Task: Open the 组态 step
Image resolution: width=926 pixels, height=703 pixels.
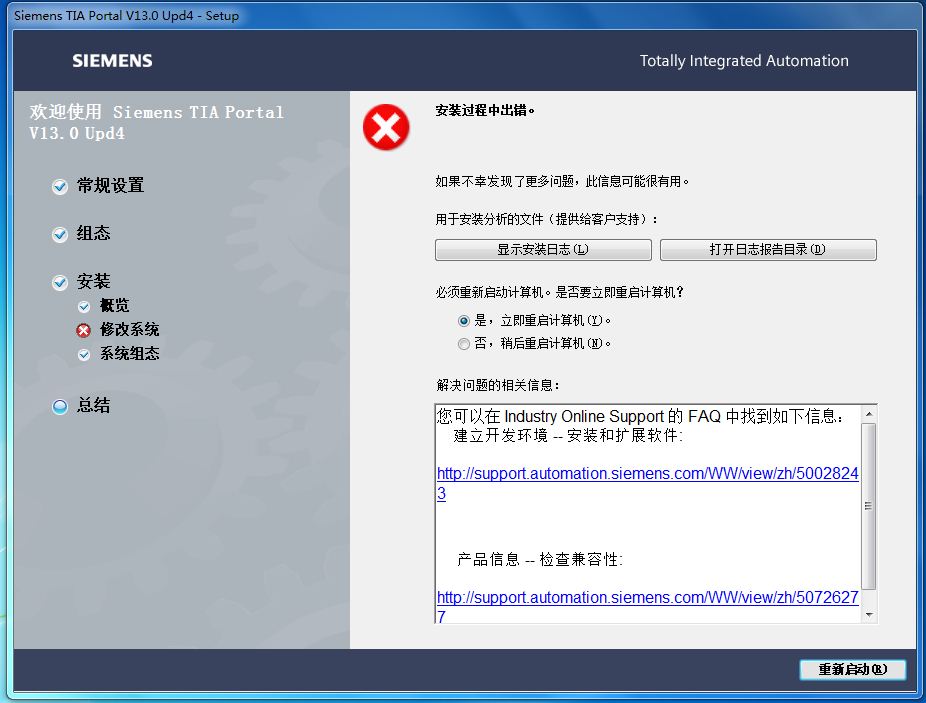Action: (93, 233)
